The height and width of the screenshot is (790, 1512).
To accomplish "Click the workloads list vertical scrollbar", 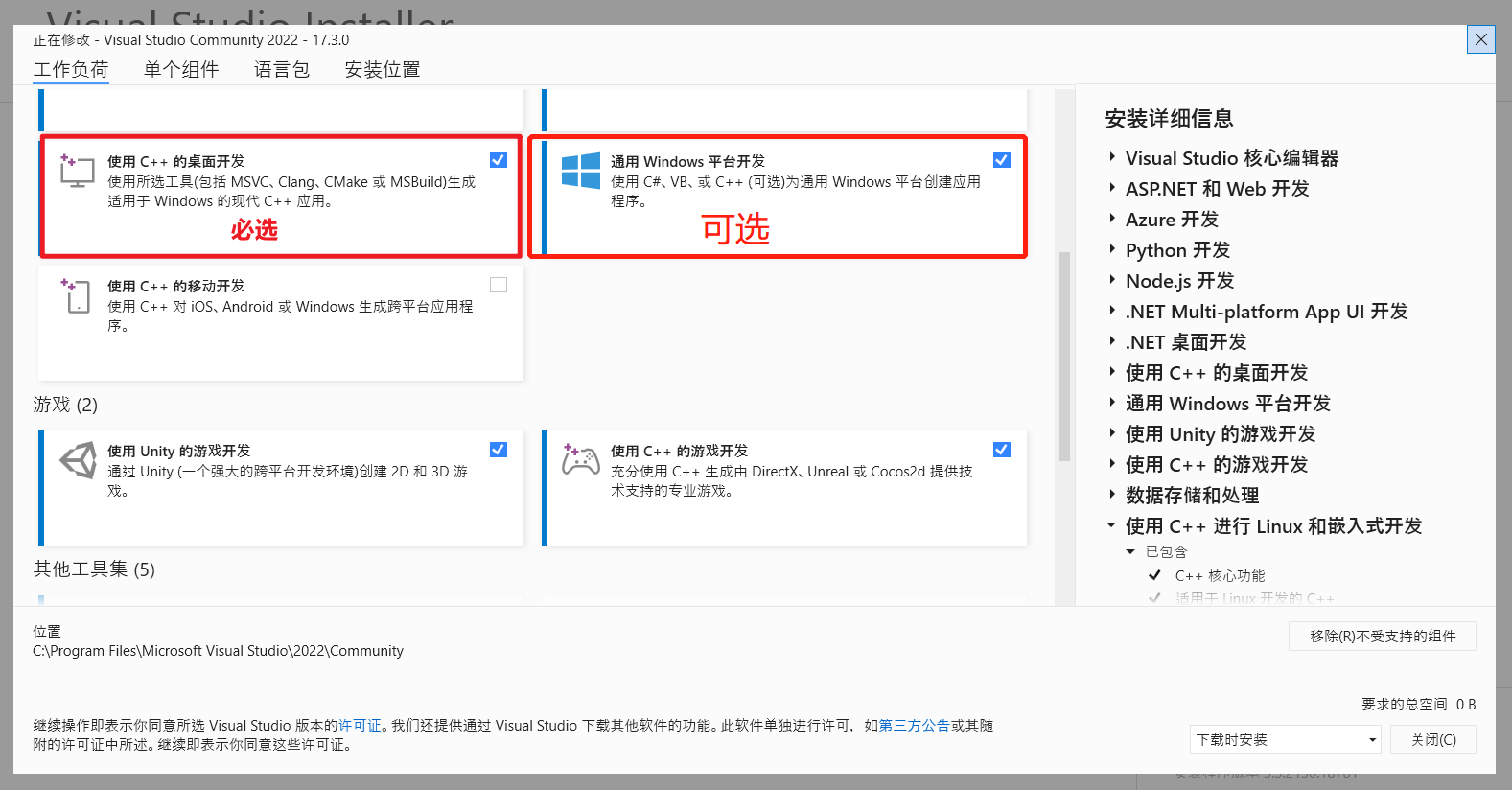I will [x=1064, y=357].
